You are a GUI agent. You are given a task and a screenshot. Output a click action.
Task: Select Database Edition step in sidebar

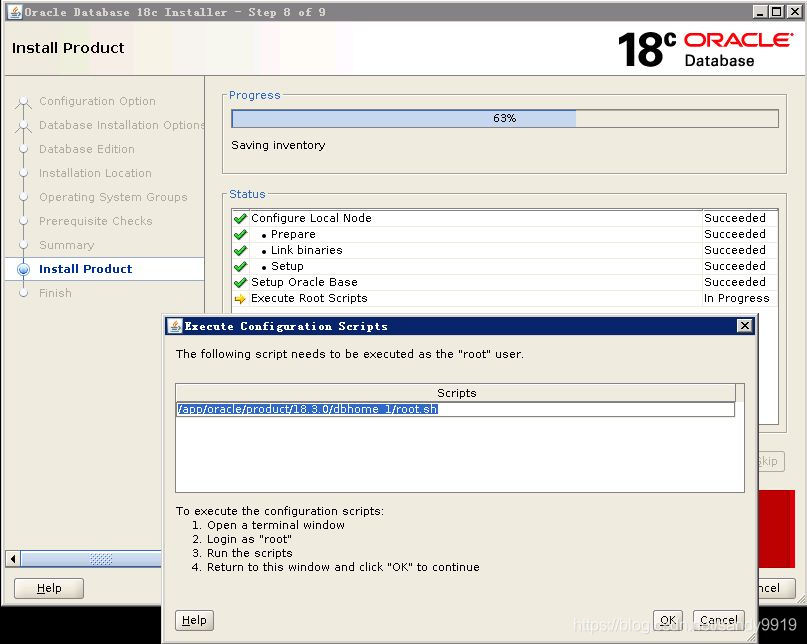point(86,149)
